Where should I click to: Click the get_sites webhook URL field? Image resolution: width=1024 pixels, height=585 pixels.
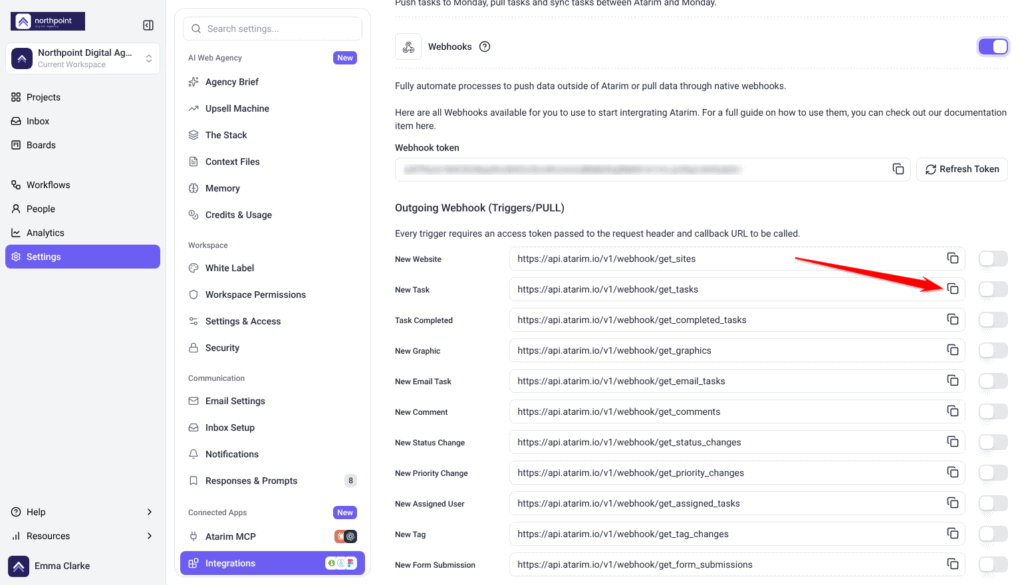pyautogui.click(x=737, y=259)
